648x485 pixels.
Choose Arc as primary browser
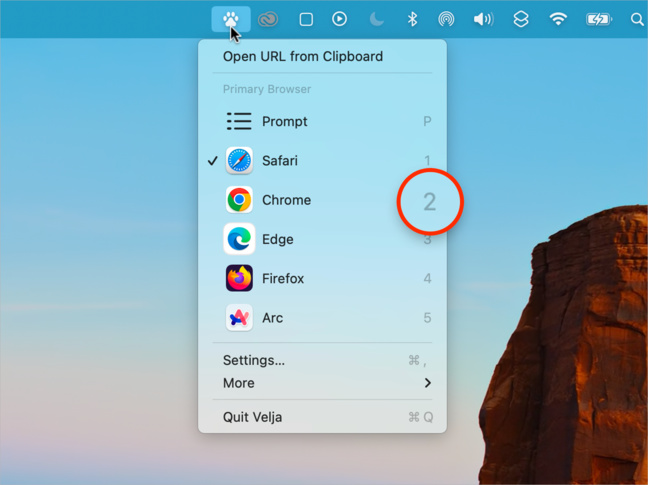(322, 318)
